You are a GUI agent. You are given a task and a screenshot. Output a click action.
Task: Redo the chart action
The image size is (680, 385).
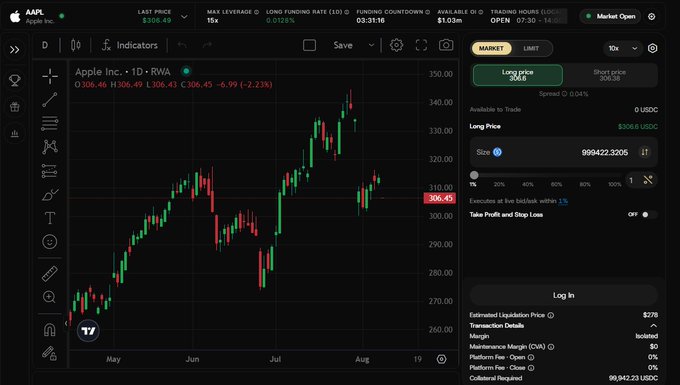(x=207, y=45)
